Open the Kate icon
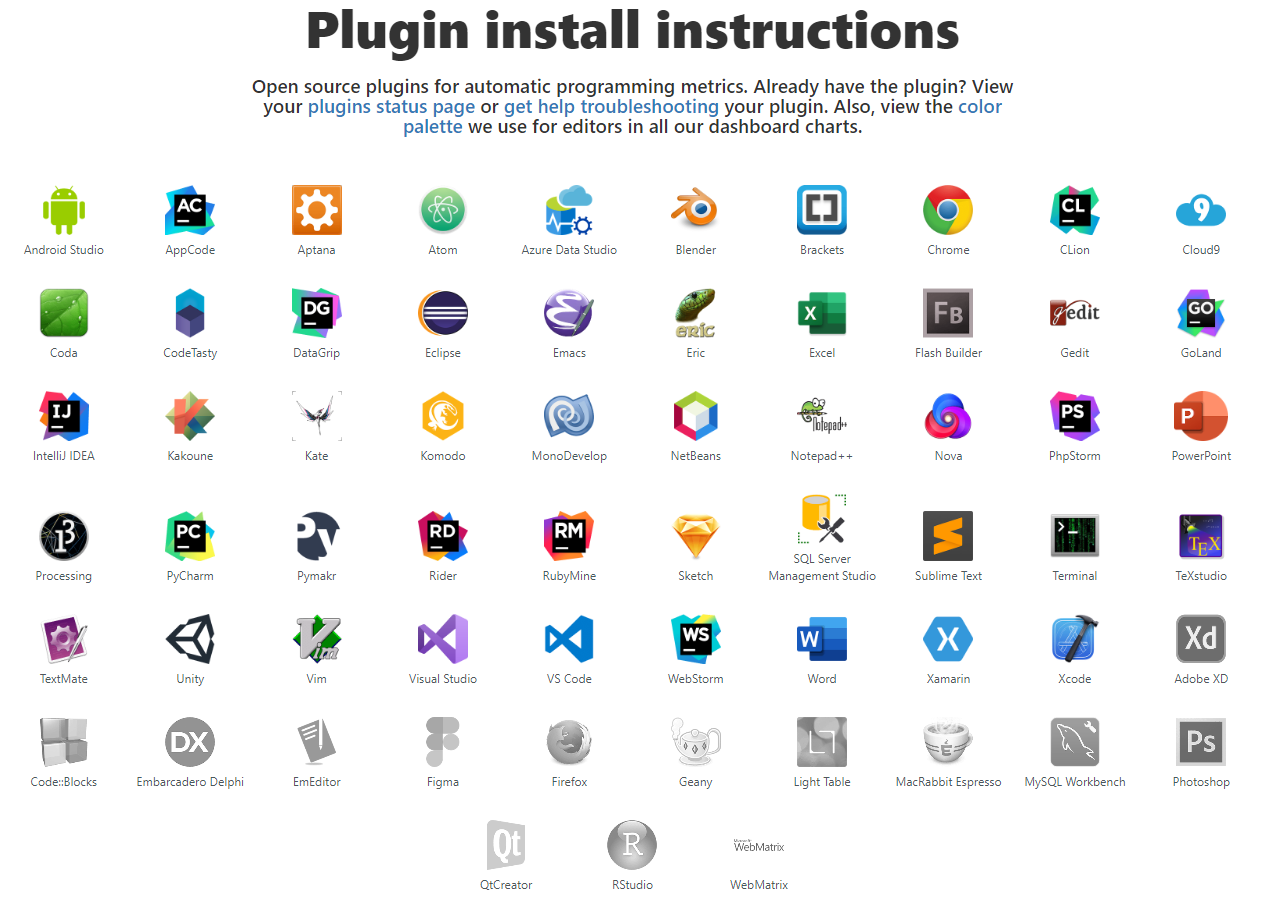 point(317,416)
